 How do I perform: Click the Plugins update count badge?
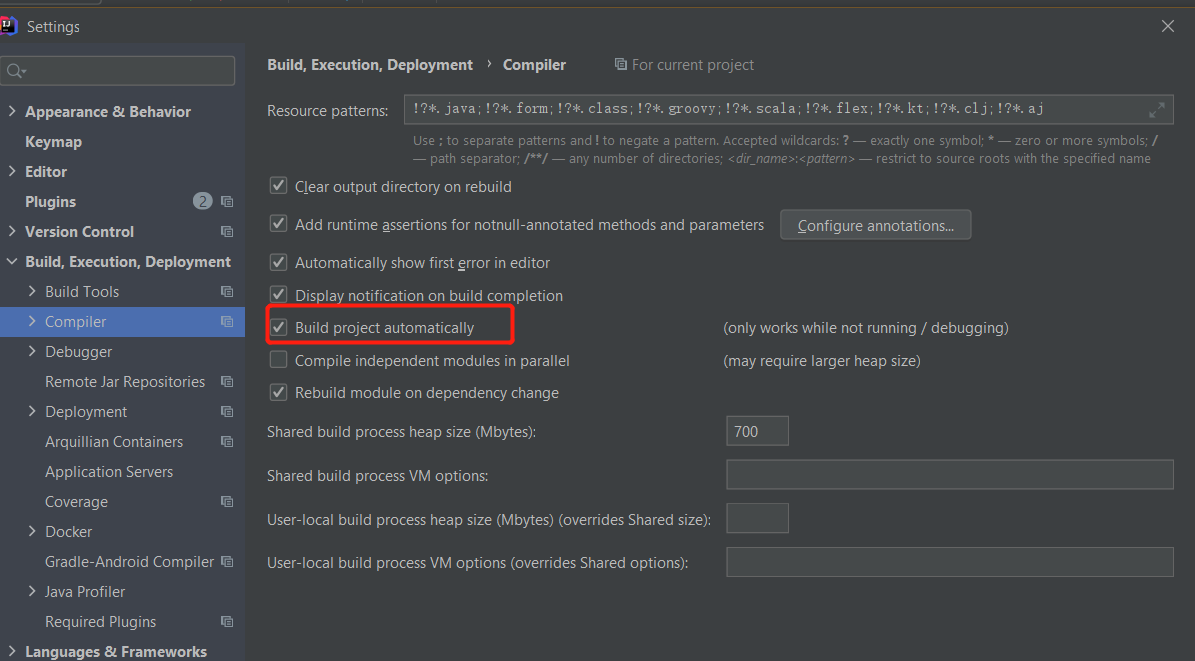coord(202,201)
